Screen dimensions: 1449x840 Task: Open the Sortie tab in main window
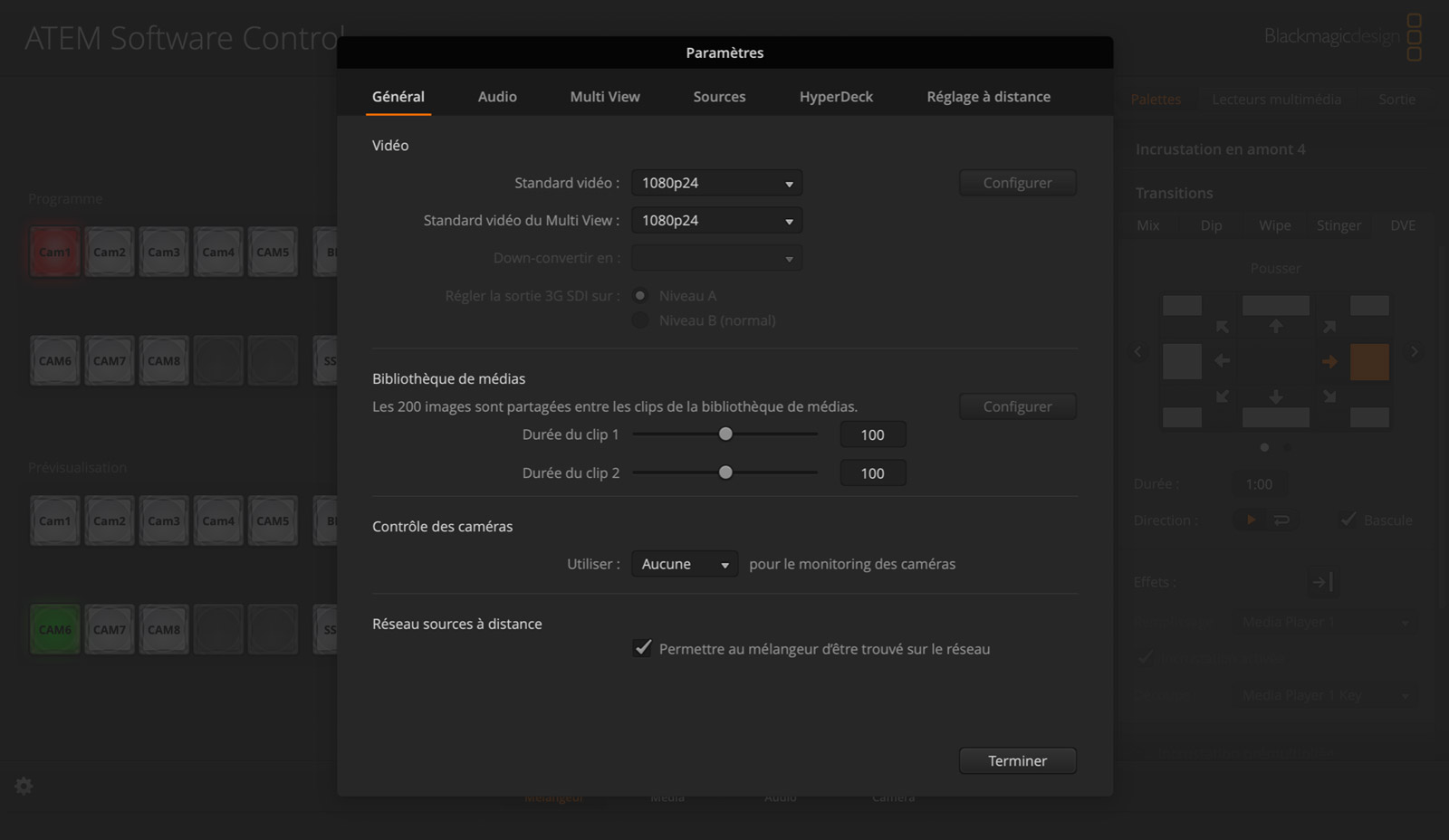tap(1396, 100)
